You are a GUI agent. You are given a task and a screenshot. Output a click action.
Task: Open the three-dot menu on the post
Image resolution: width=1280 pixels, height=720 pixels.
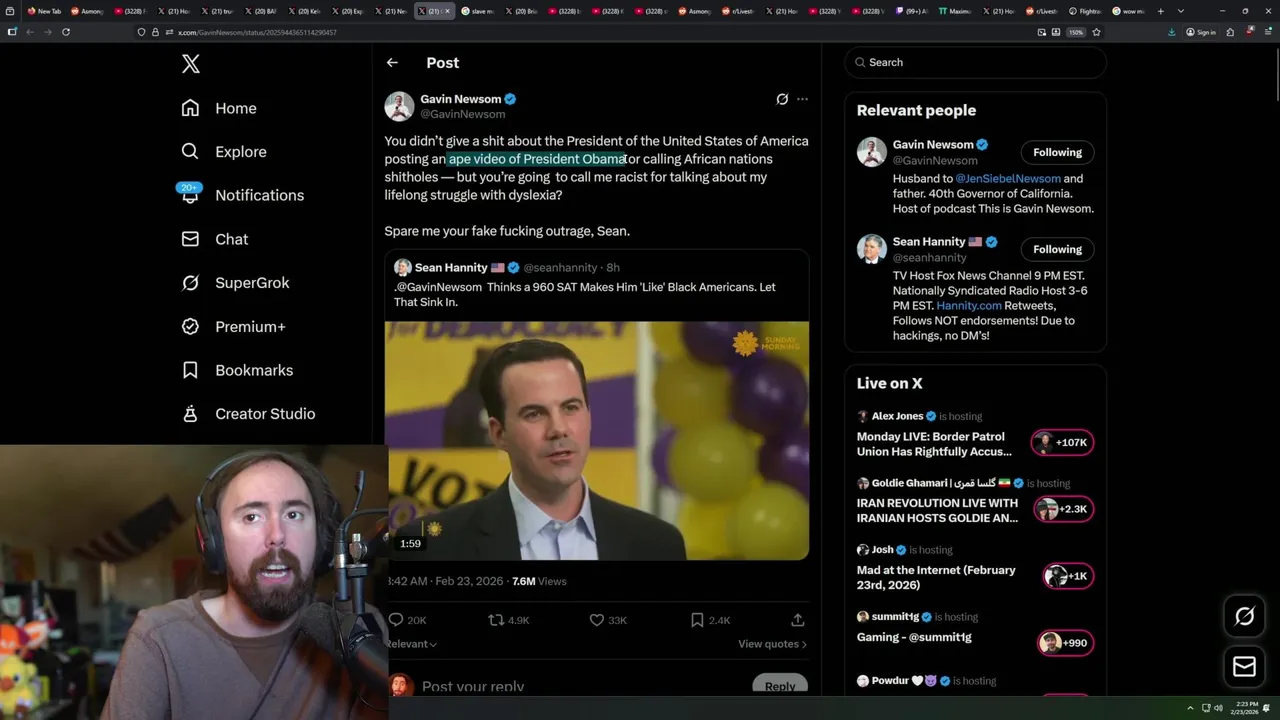(x=802, y=99)
